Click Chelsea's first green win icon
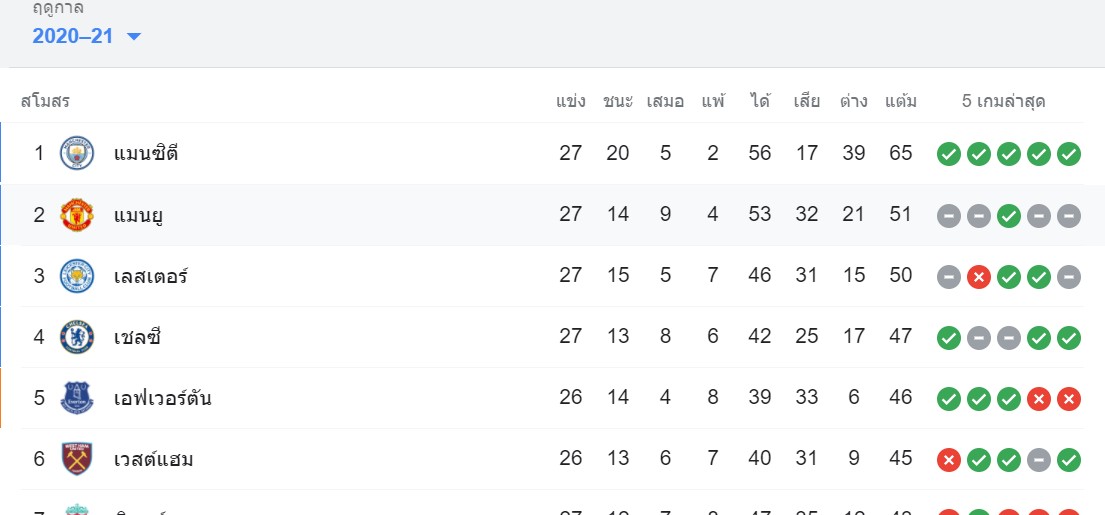Screen dimensions: 1105x515 coord(949,338)
